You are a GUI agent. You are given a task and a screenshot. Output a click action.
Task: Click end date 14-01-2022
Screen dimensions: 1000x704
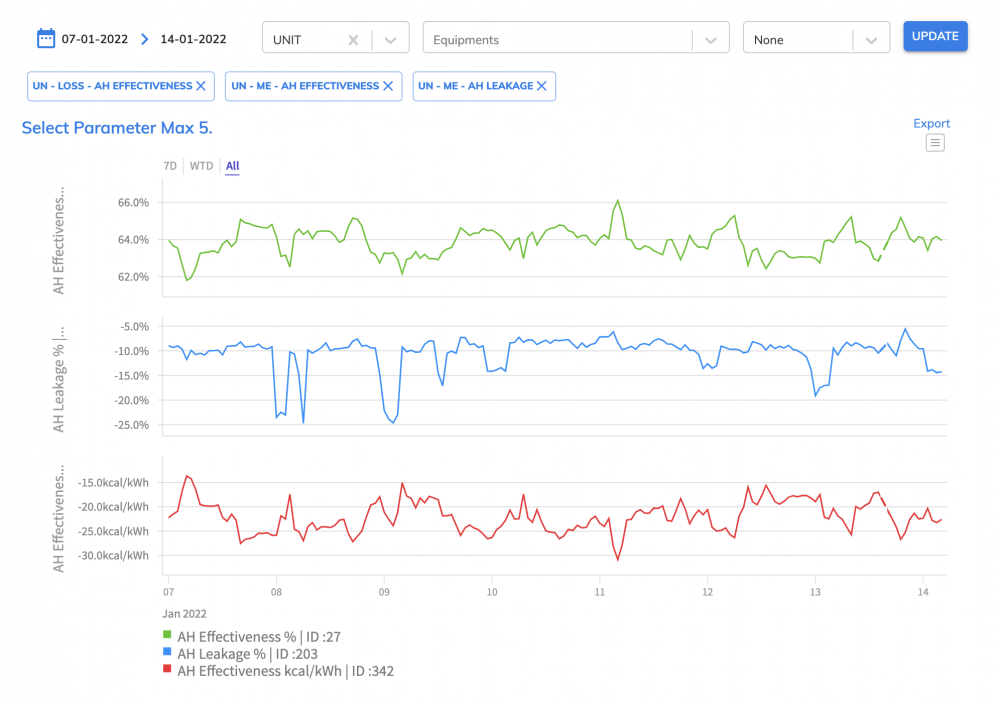point(193,39)
